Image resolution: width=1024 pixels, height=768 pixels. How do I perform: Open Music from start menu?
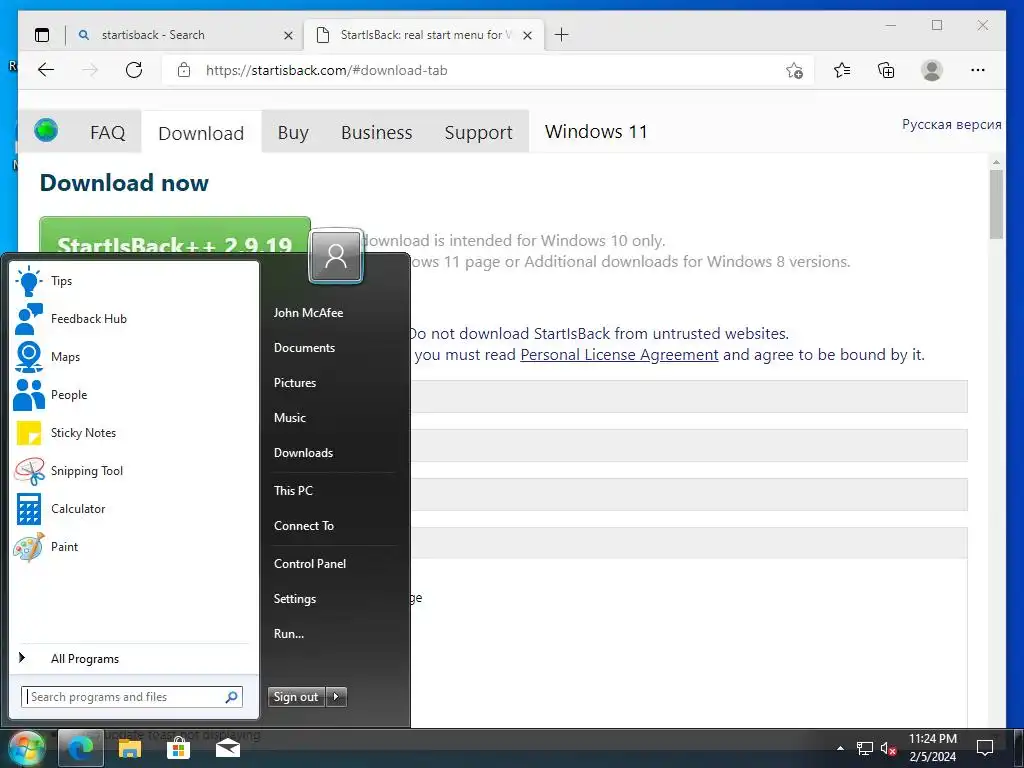pyautogui.click(x=290, y=418)
